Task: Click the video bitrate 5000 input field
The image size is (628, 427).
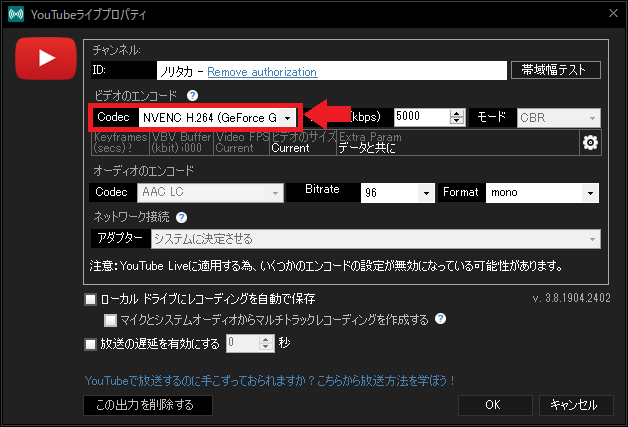Action: click(x=422, y=117)
